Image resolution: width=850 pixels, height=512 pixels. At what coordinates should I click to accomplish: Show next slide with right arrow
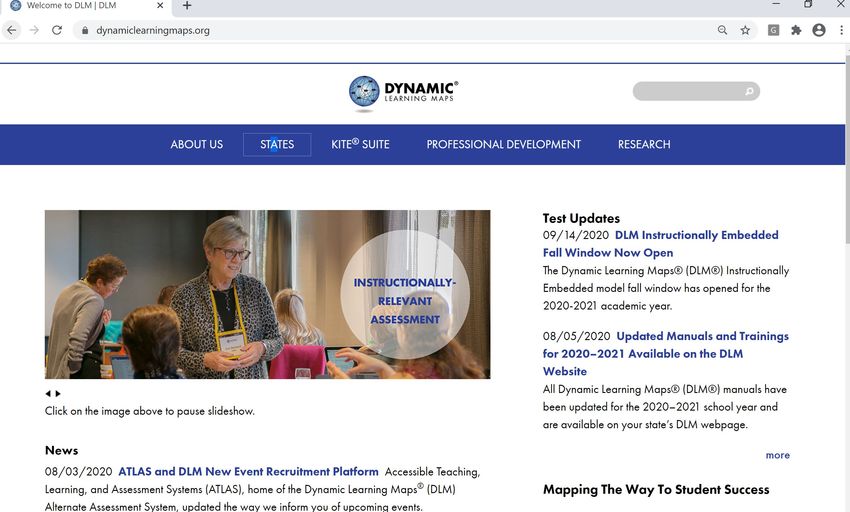(x=58, y=394)
